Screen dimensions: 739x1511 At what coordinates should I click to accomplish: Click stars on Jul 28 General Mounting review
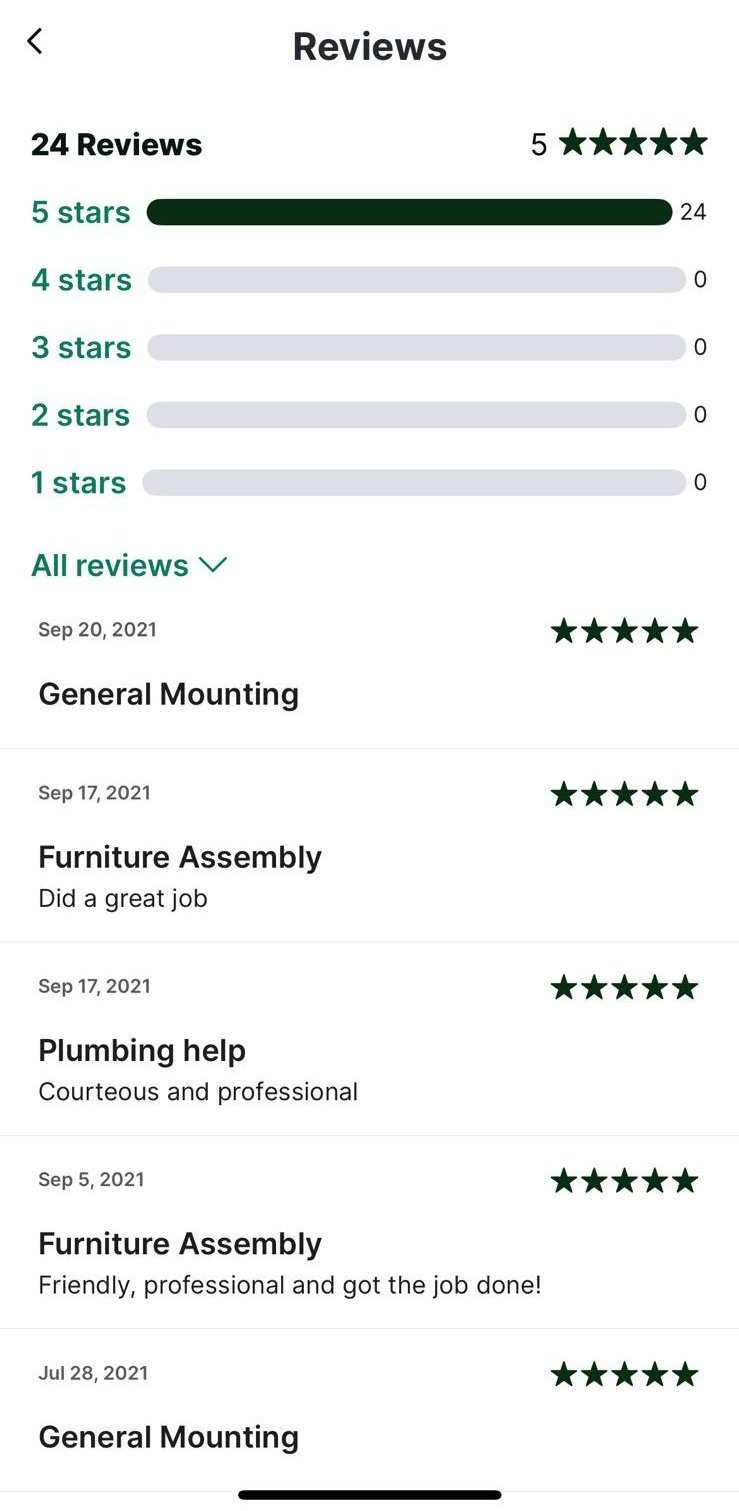pyautogui.click(x=624, y=1375)
